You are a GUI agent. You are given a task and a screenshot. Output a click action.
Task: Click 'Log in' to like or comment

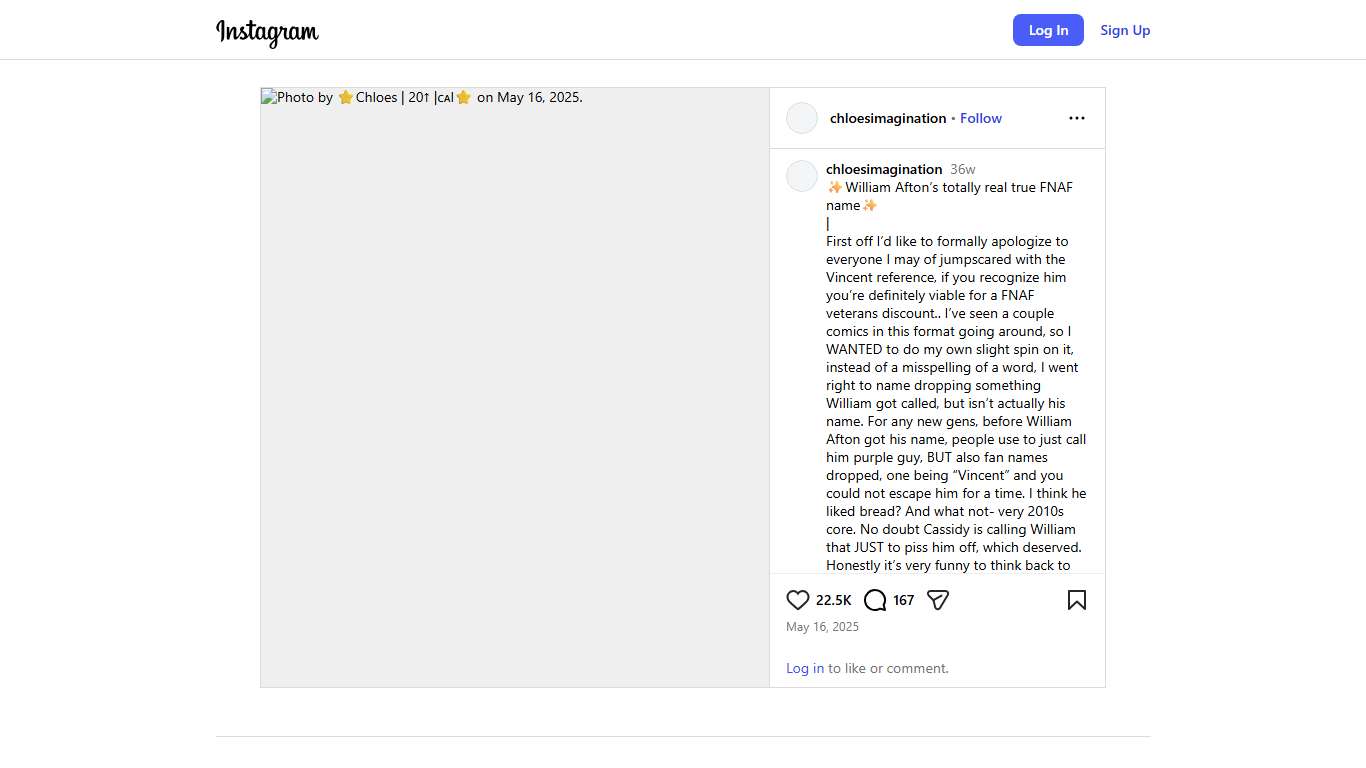pos(804,668)
